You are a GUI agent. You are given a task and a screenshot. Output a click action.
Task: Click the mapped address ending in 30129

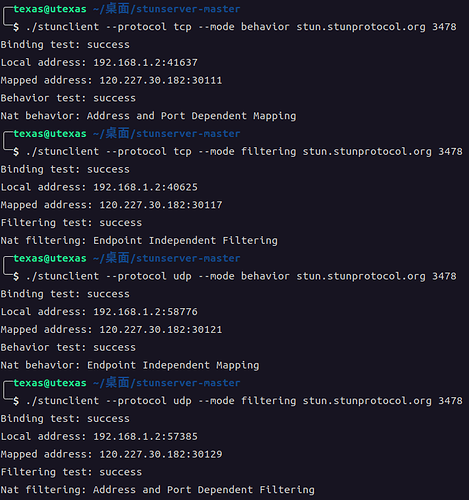click(161, 454)
